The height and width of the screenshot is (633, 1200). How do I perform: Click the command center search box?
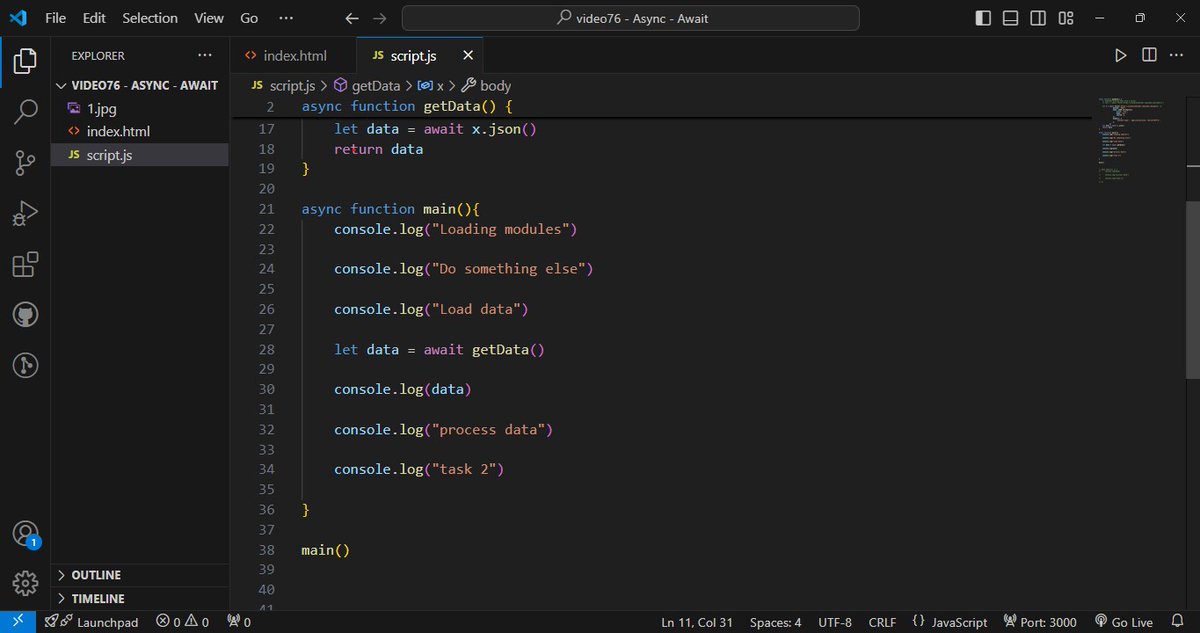click(x=630, y=18)
